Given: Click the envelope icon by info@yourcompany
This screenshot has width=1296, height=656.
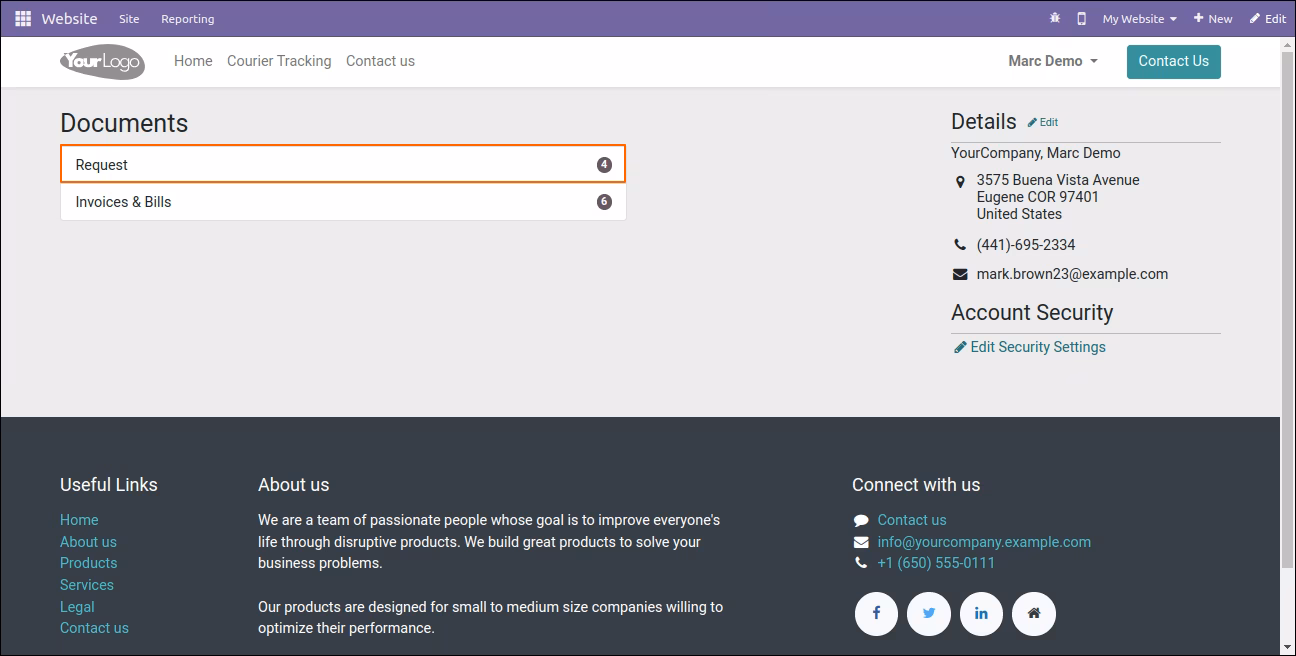Looking at the screenshot, I should [861, 542].
